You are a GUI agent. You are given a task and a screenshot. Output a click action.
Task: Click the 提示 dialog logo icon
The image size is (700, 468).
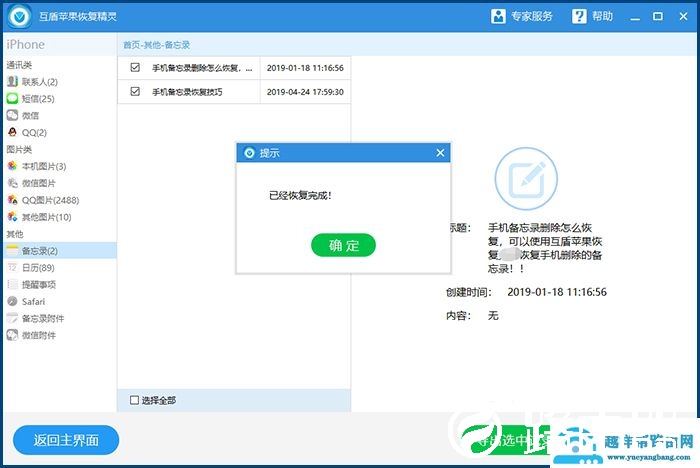(x=249, y=153)
